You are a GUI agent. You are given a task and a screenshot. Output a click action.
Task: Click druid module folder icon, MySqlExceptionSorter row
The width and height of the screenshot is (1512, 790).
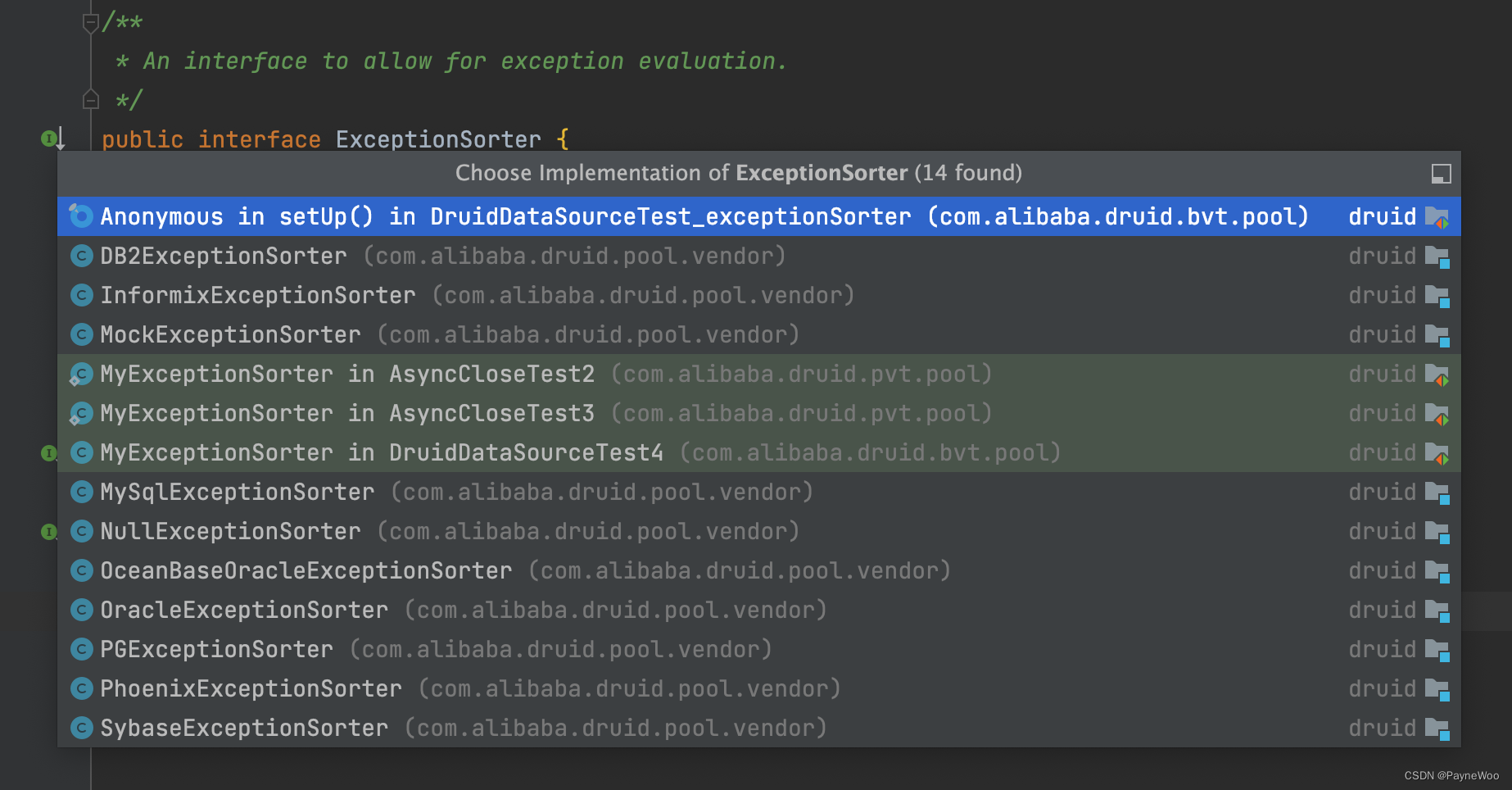pos(1437,493)
